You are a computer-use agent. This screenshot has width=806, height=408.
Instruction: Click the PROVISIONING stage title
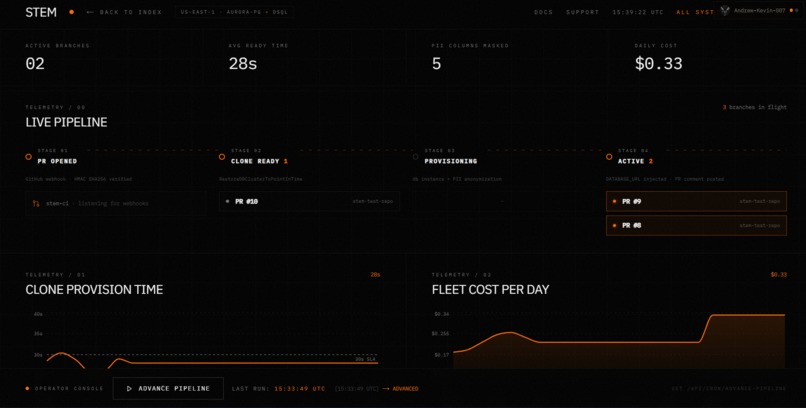point(451,161)
